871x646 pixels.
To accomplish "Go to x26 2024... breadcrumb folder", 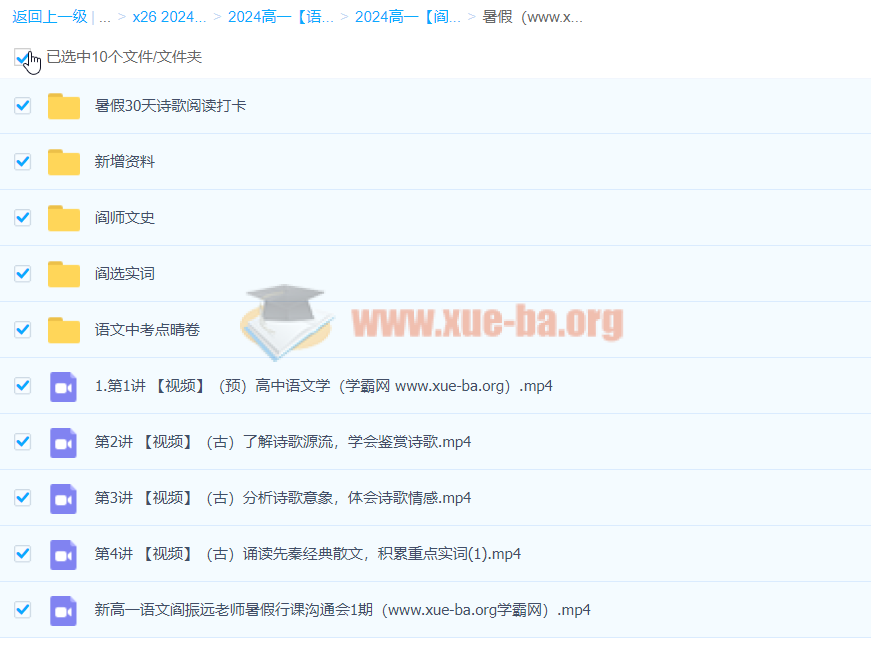I will point(169,17).
